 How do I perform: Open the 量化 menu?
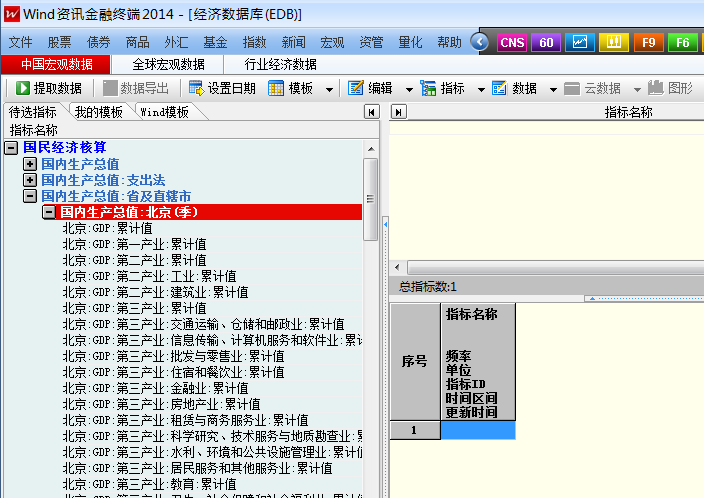(x=410, y=43)
